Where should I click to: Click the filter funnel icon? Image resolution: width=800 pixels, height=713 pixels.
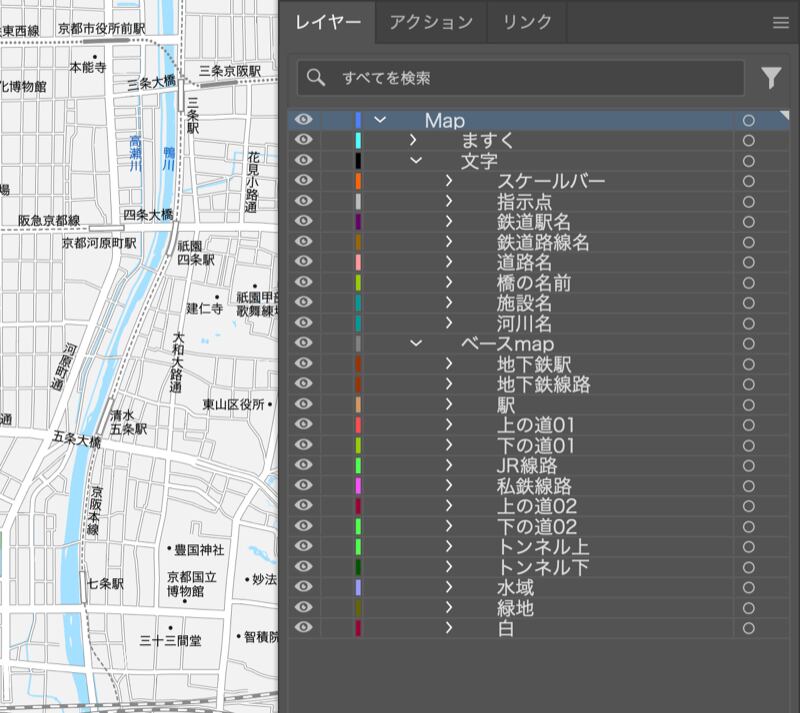tap(770, 78)
